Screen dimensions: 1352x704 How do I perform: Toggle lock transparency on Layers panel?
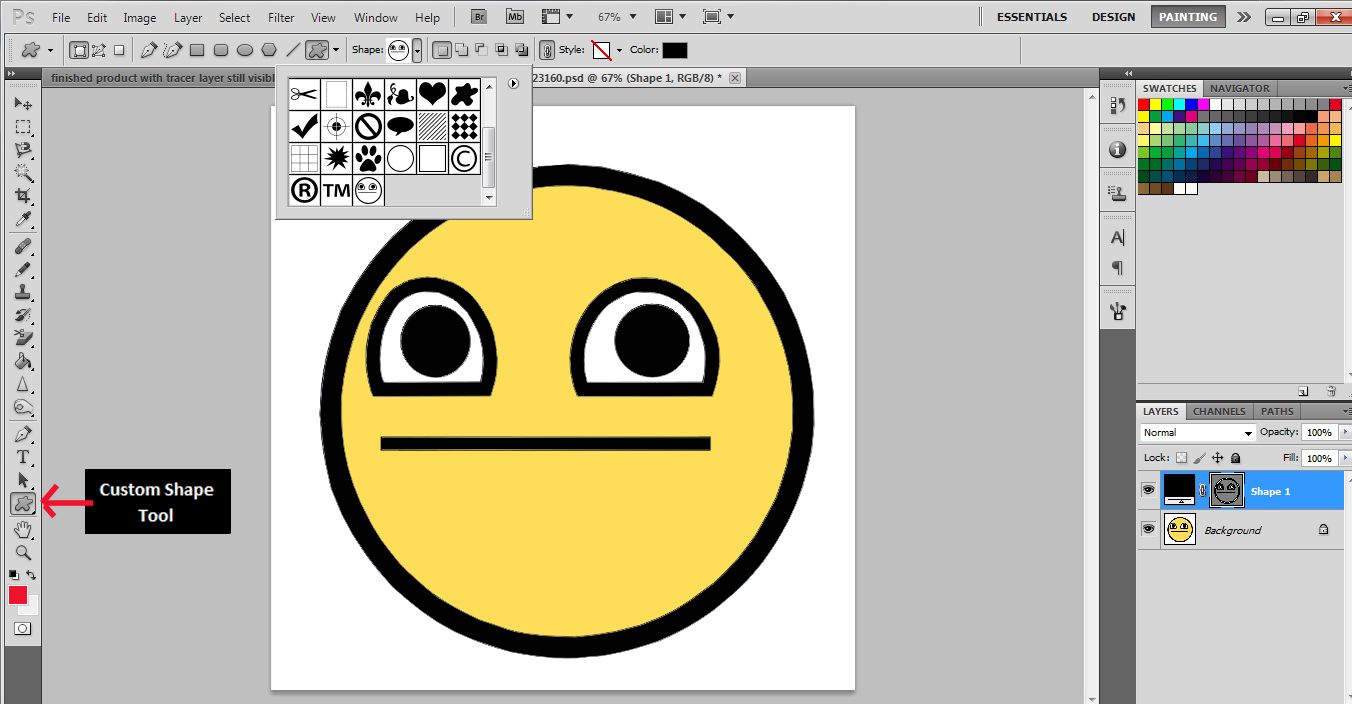[1181, 457]
